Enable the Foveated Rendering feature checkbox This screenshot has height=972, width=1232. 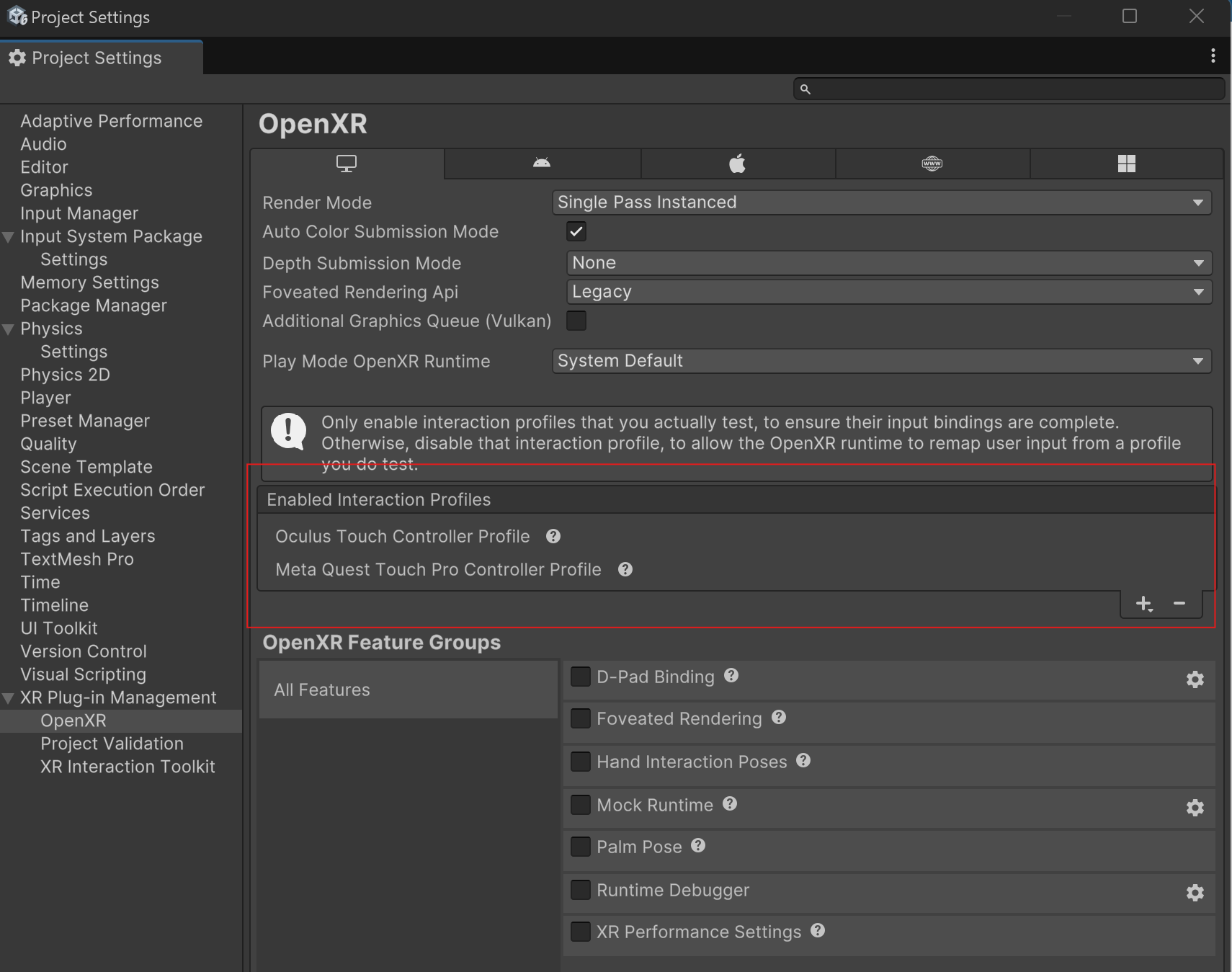[x=581, y=718]
